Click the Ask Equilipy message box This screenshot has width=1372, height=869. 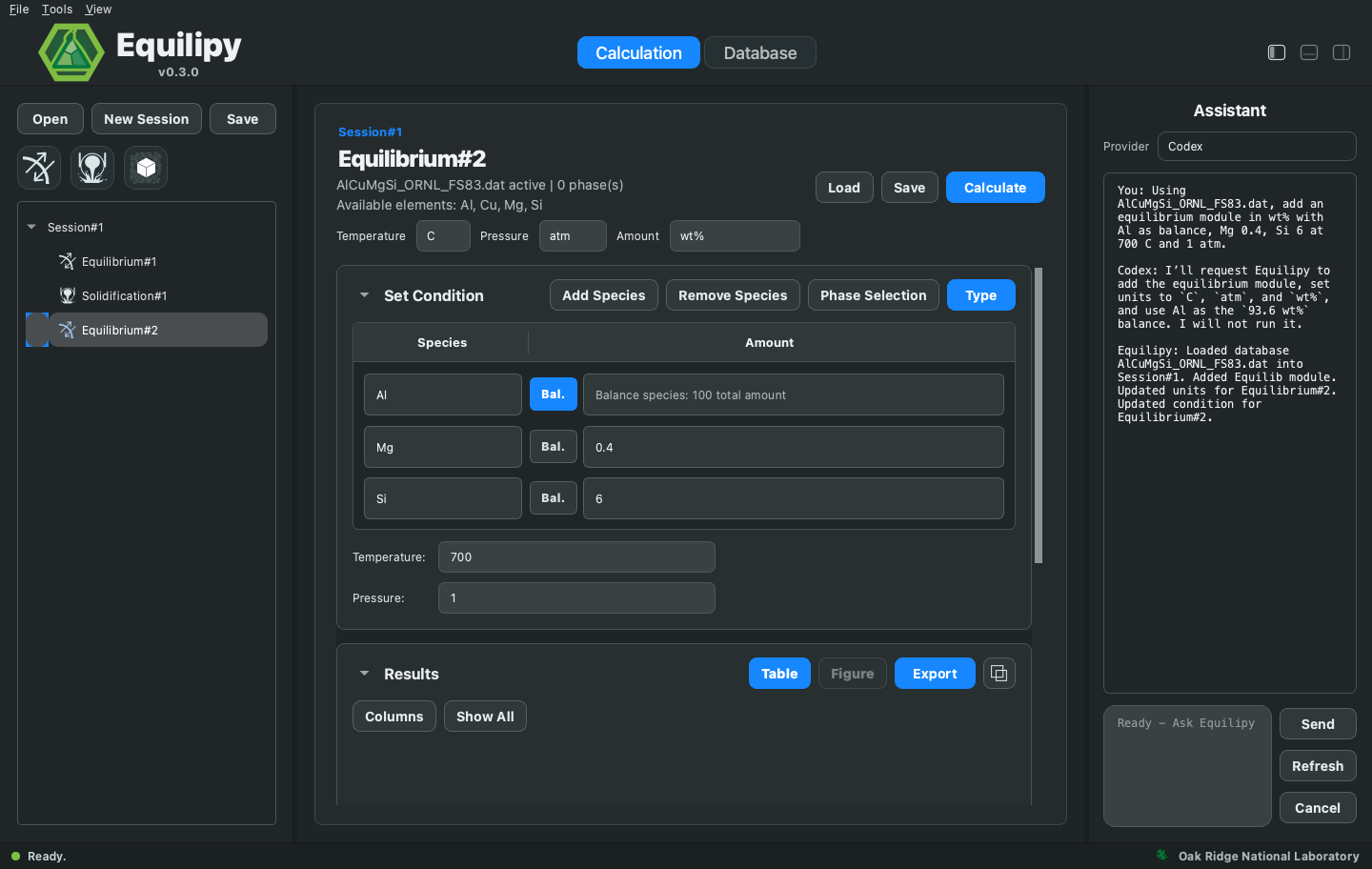click(x=1187, y=766)
